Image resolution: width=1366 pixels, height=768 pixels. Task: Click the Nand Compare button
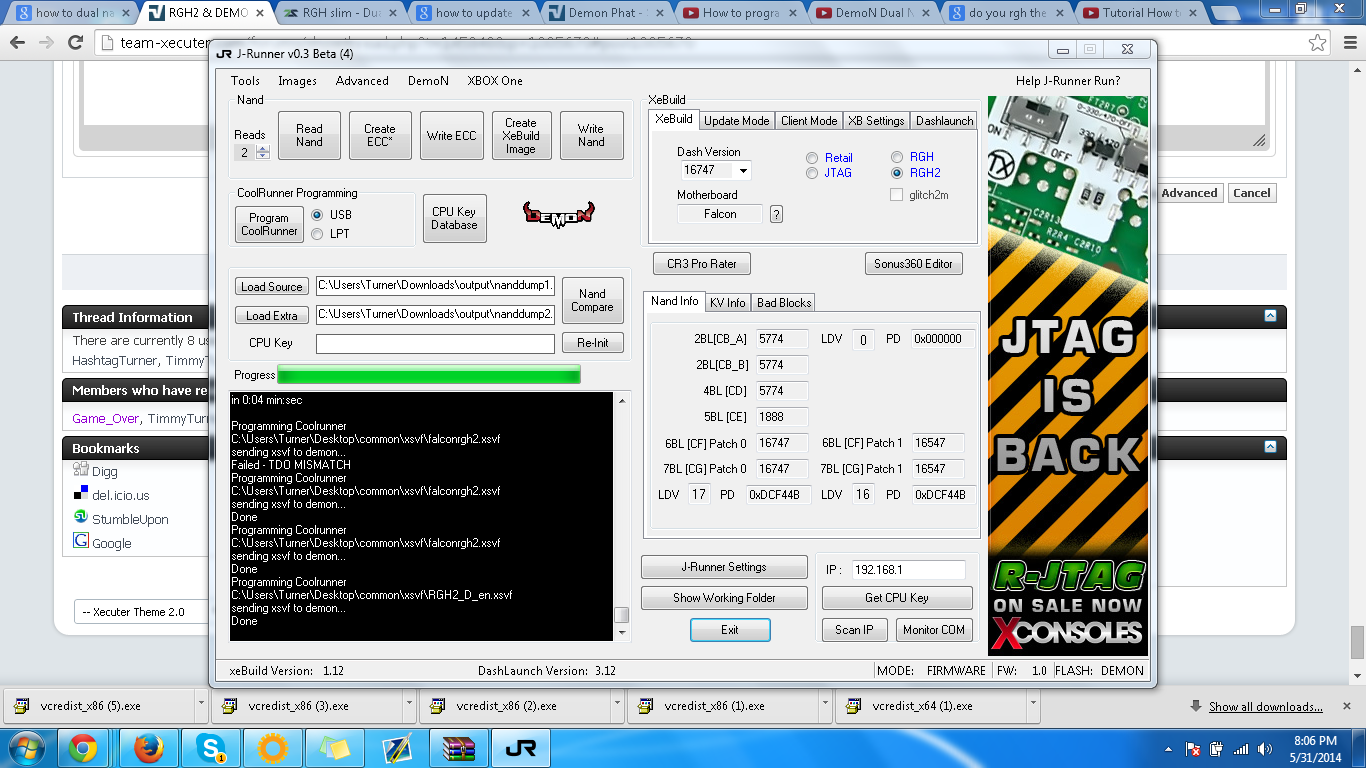[x=592, y=301]
